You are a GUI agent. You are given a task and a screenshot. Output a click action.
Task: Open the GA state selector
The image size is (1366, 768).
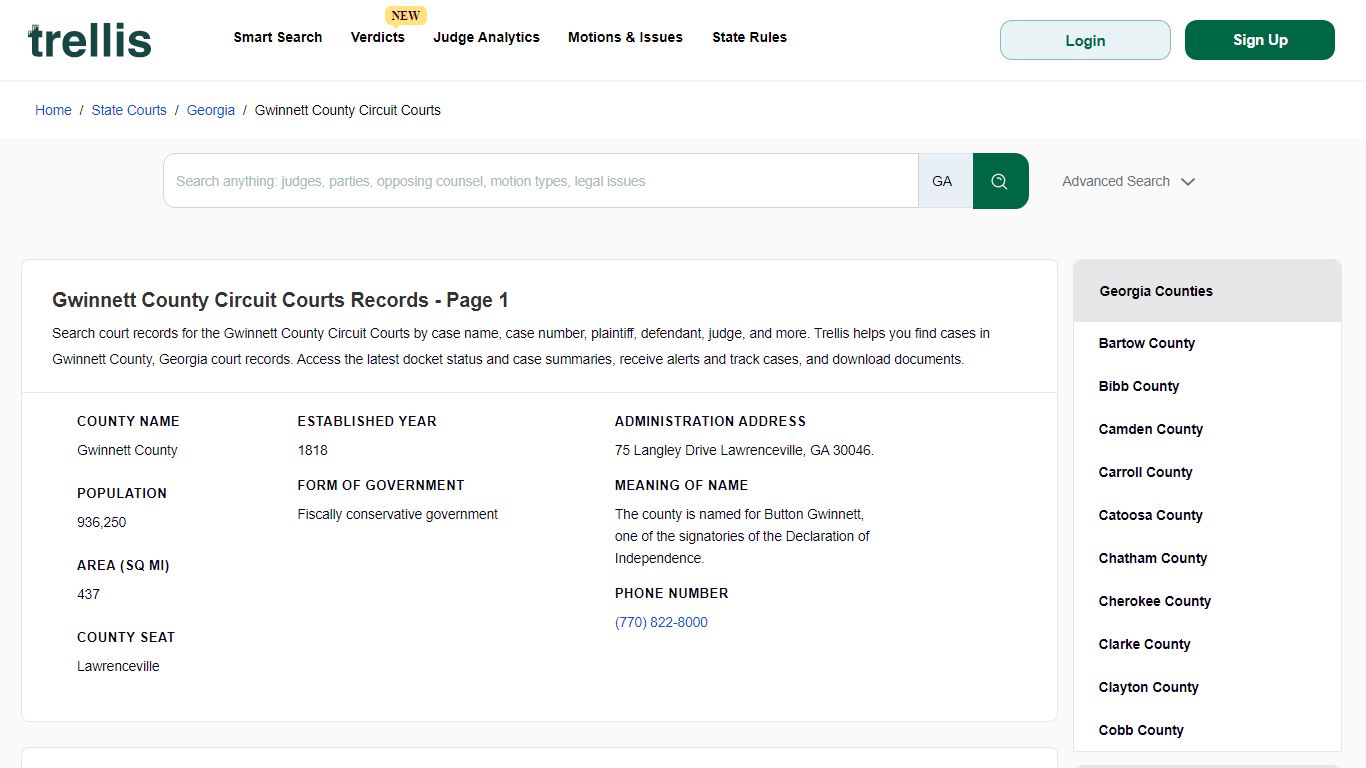tap(945, 181)
